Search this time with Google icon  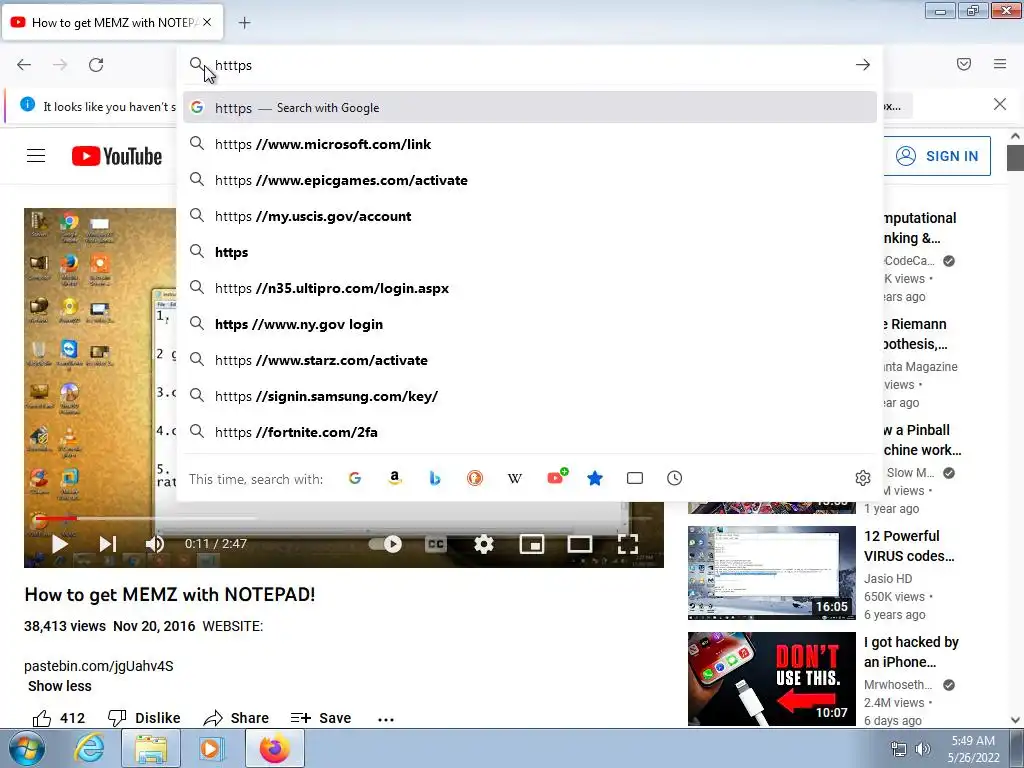pos(355,478)
